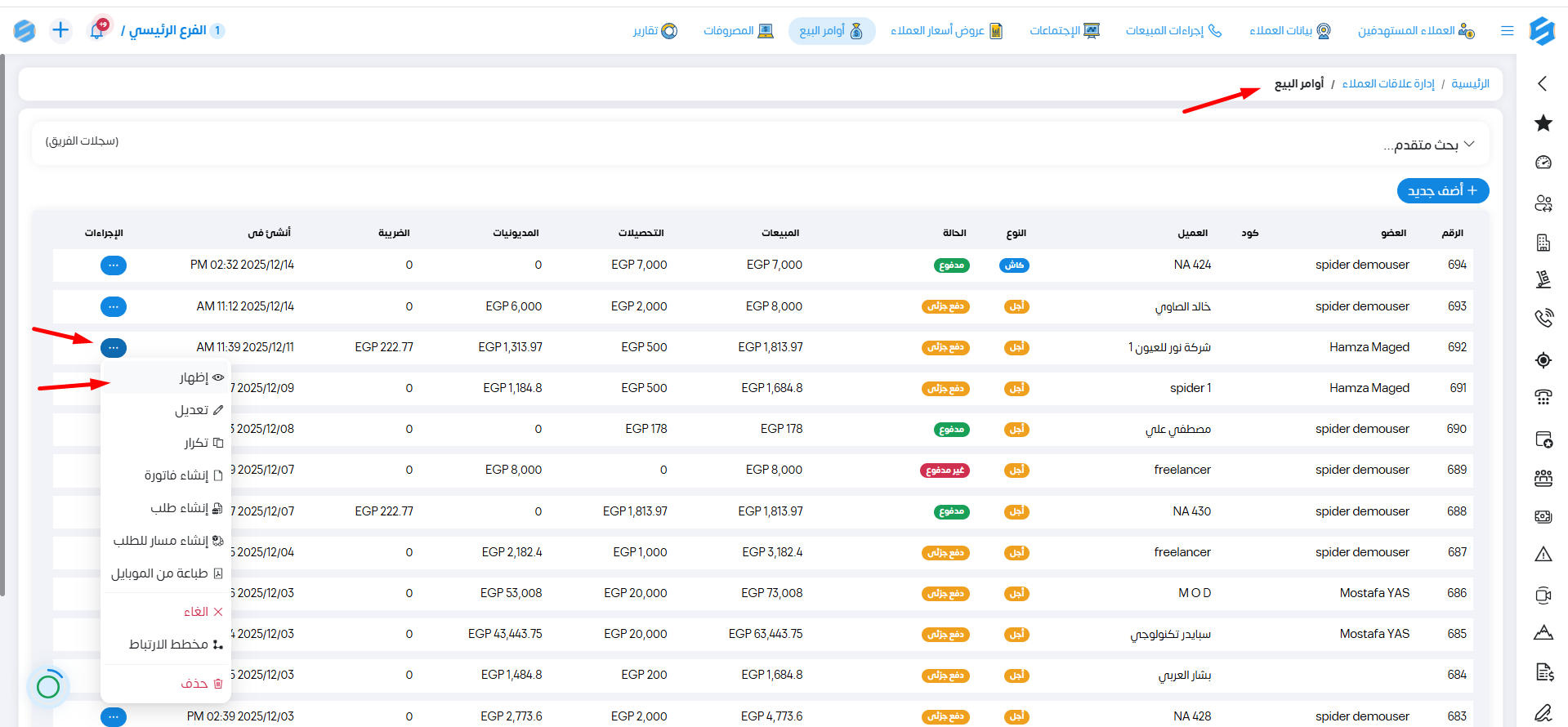1568x727 pixels.
Task: Click the phone calls sidebar icon
Action: tap(1543, 319)
